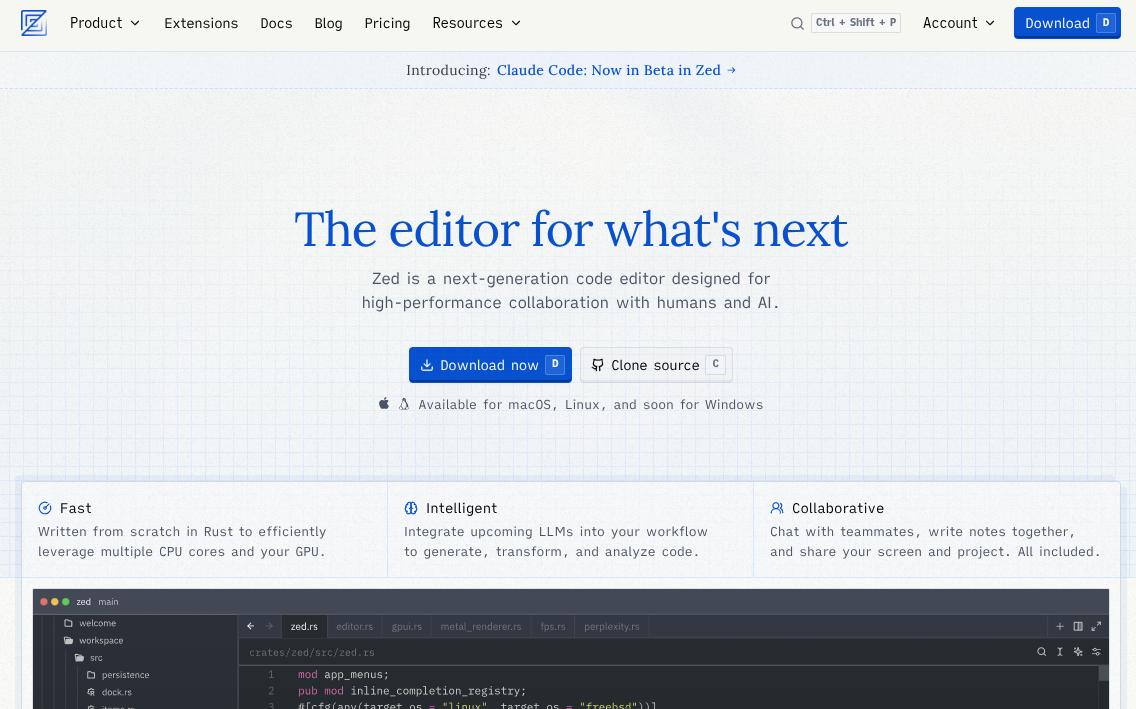Click the Fast feature speedometer icon
The image size is (1136, 709).
pos(45,508)
